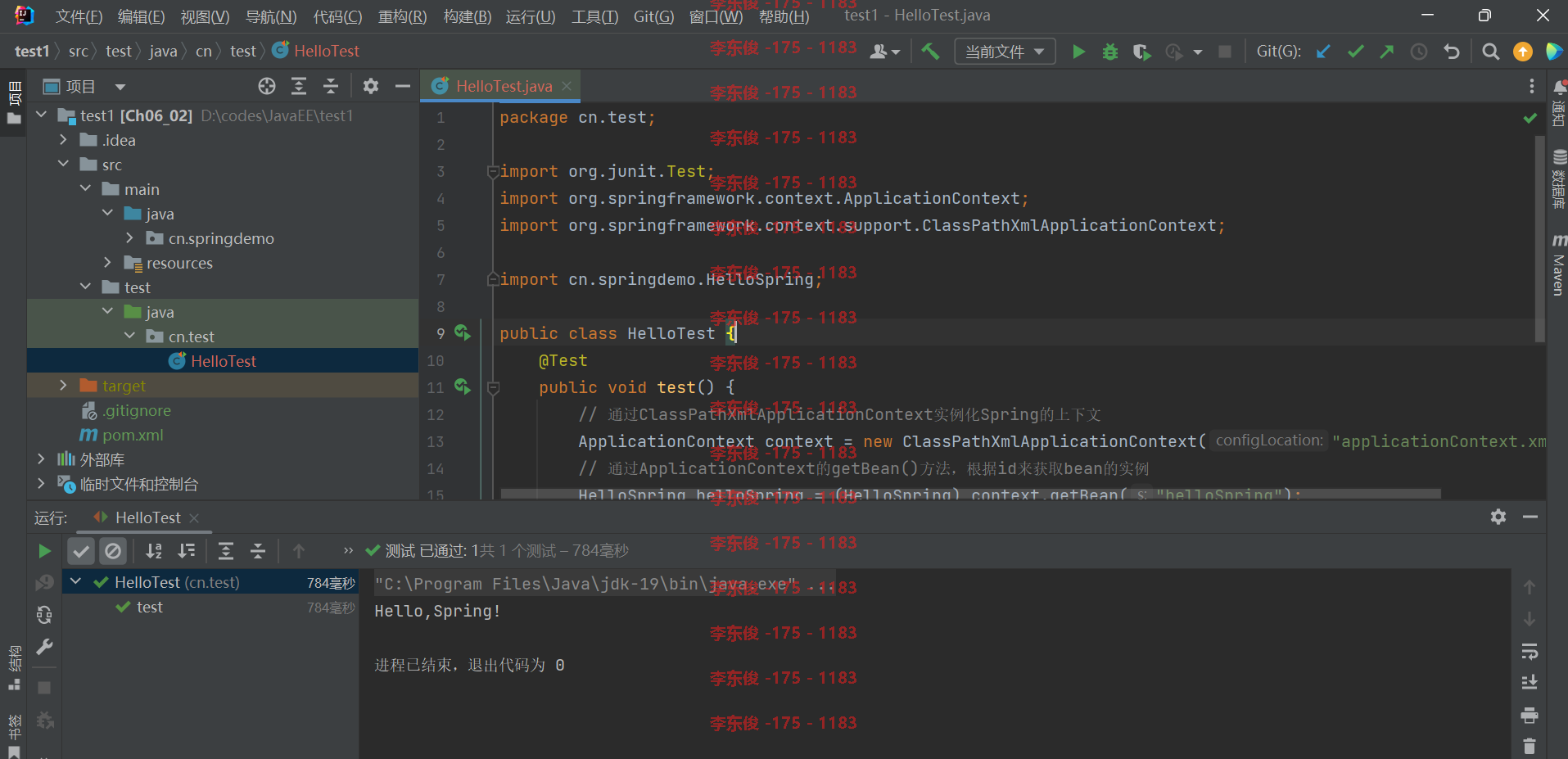Run with coverage shield icon

[x=1141, y=52]
